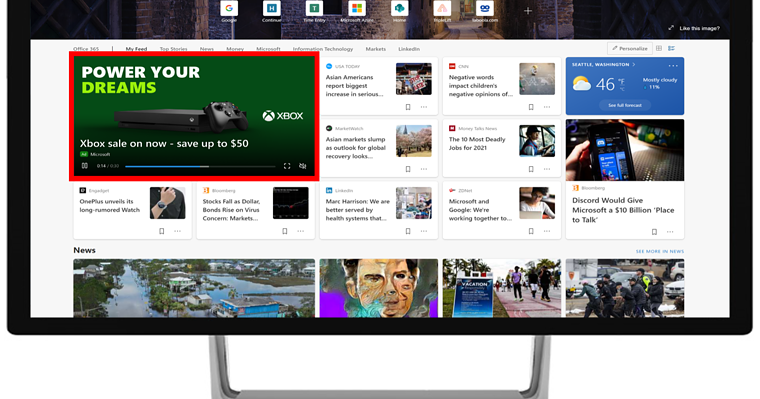Open more options for Stocks Fall story
Screen dimensions: 760x399
301,231
